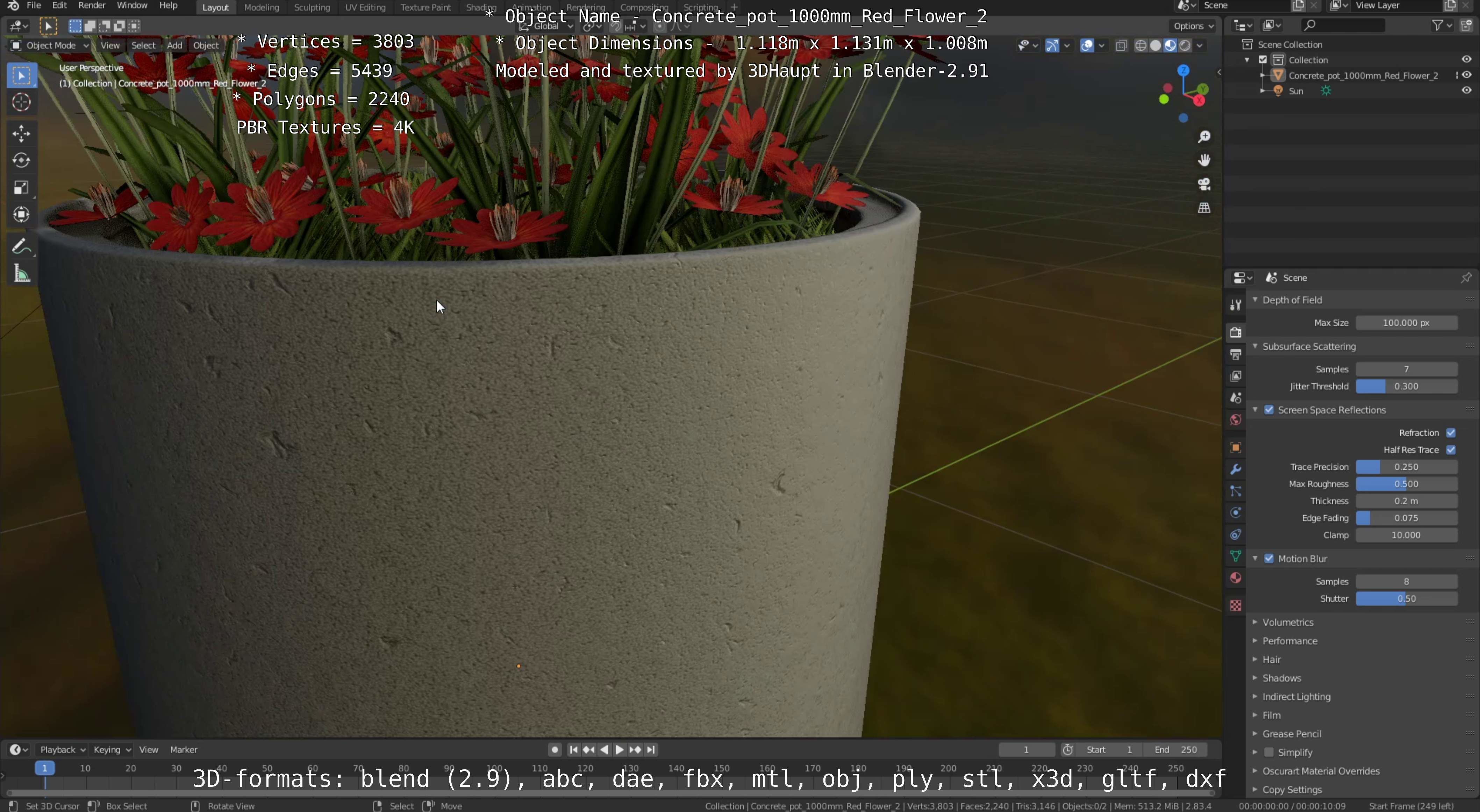The height and width of the screenshot is (812, 1480).
Task: Toggle camera view icon
Action: point(1204,184)
